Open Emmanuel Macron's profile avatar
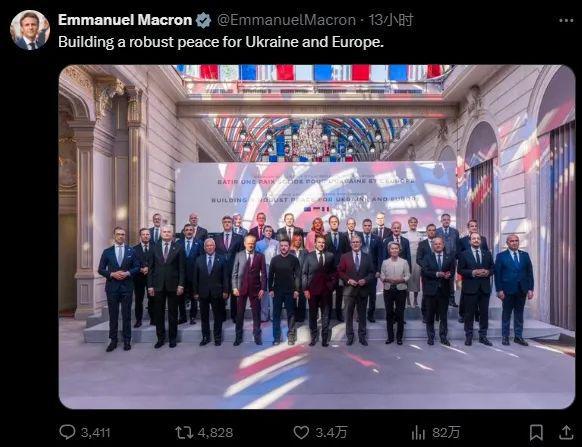582x447 pixels. [x=30, y=30]
